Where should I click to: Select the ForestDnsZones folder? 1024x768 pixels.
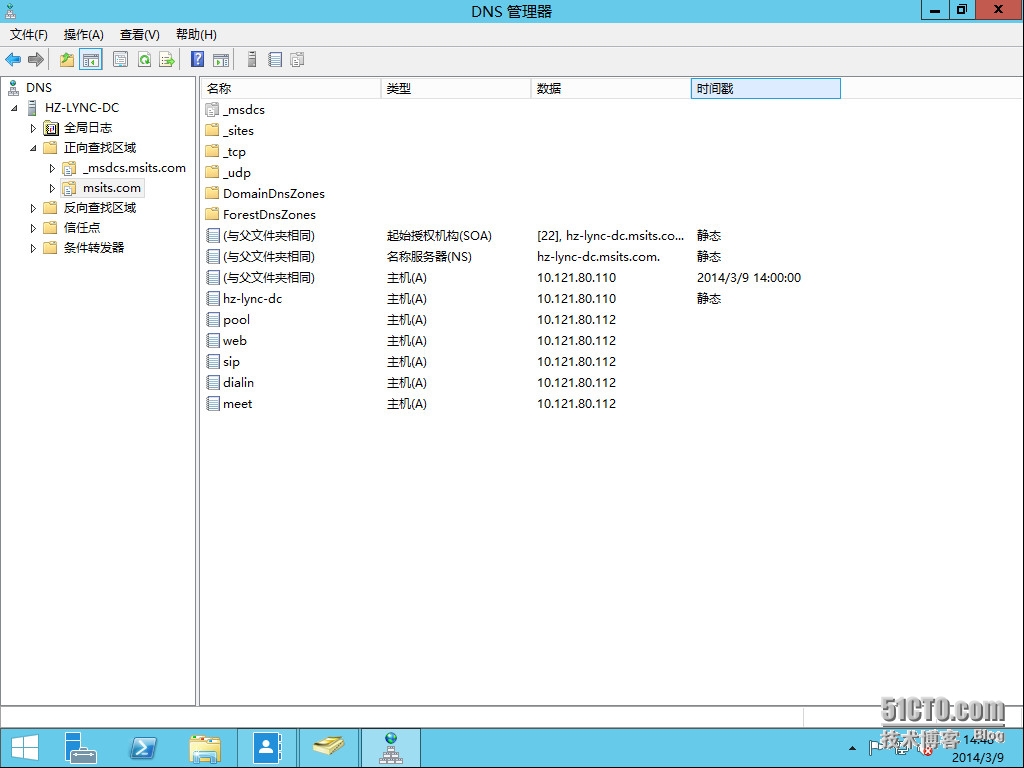pyautogui.click(x=269, y=215)
